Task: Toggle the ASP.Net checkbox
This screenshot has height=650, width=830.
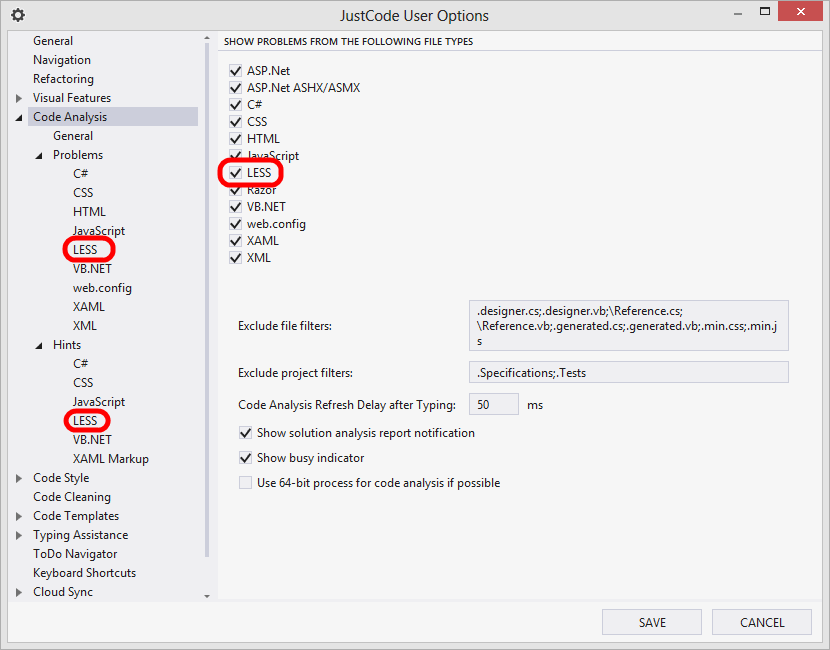Action: click(236, 70)
